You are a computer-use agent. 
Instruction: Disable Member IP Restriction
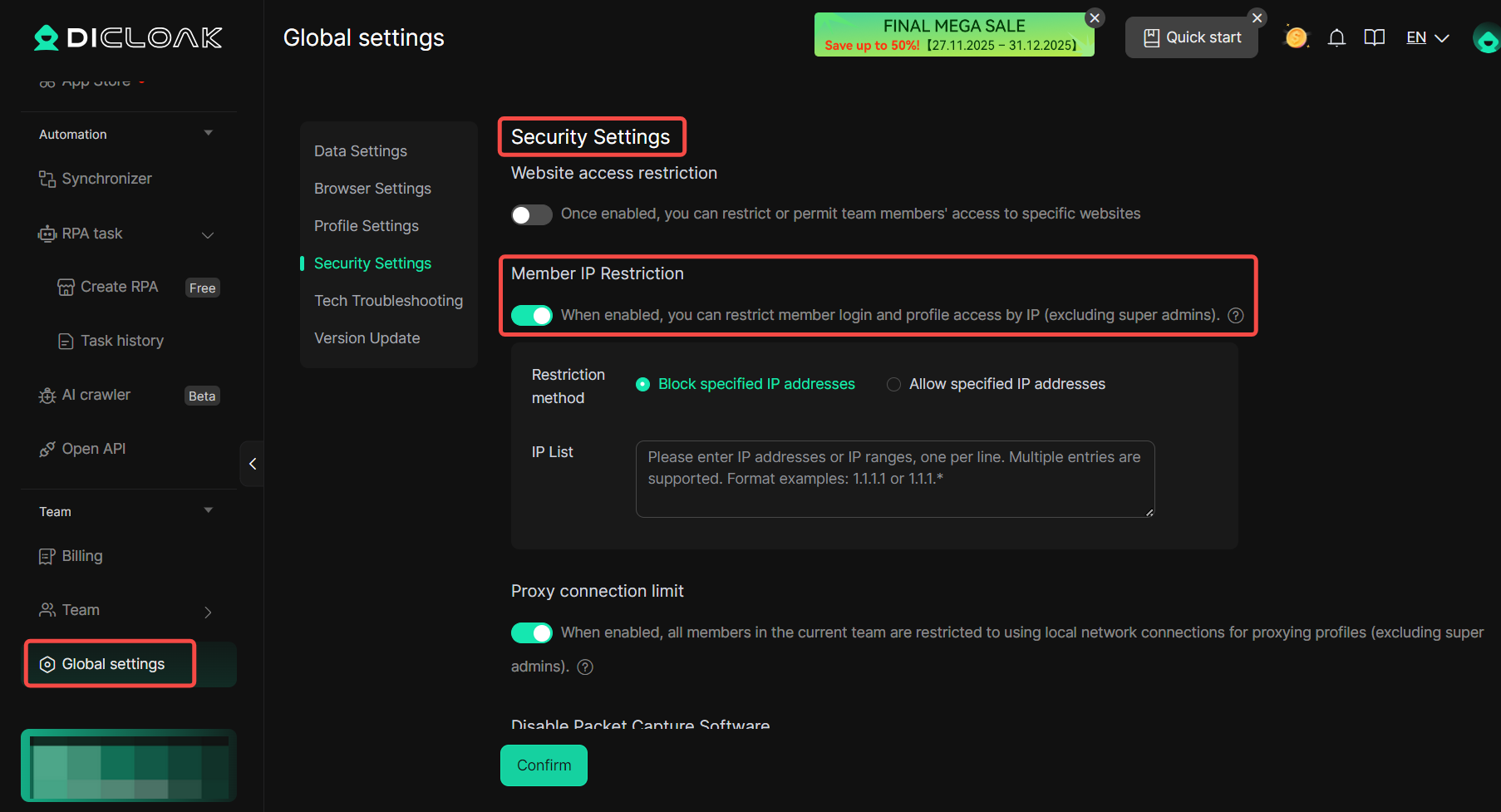point(532,315)
